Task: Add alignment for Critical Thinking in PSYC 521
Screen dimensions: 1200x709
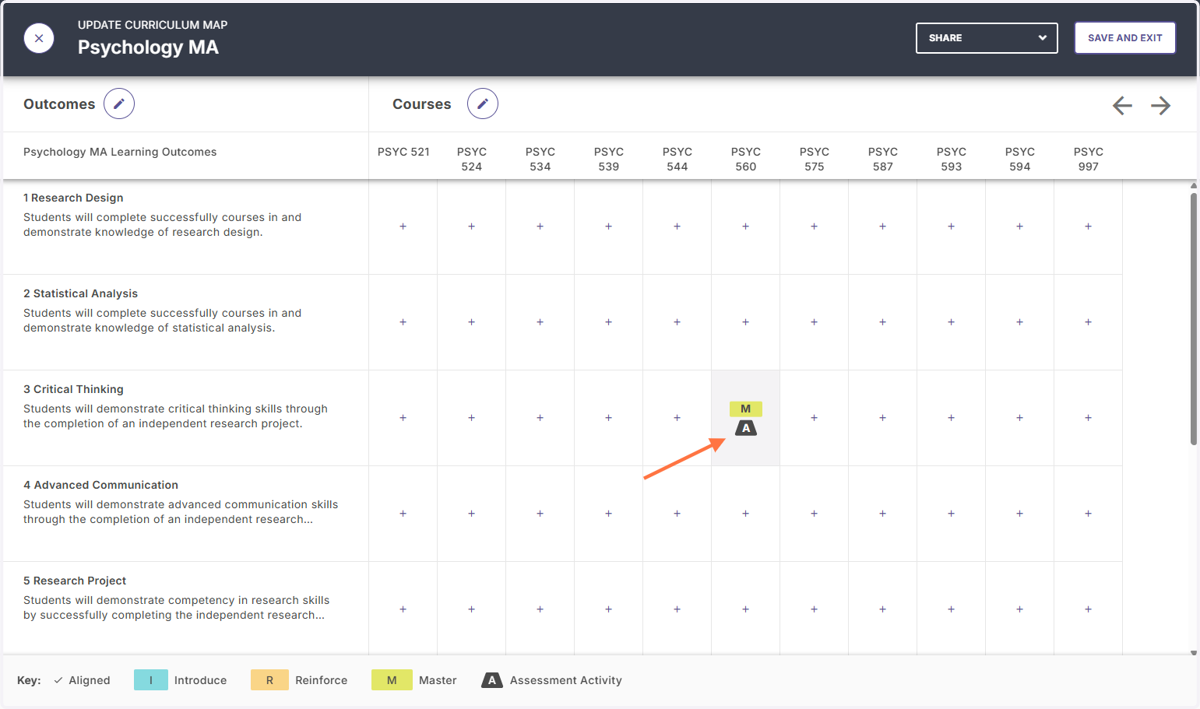Action: pos(403,418)
